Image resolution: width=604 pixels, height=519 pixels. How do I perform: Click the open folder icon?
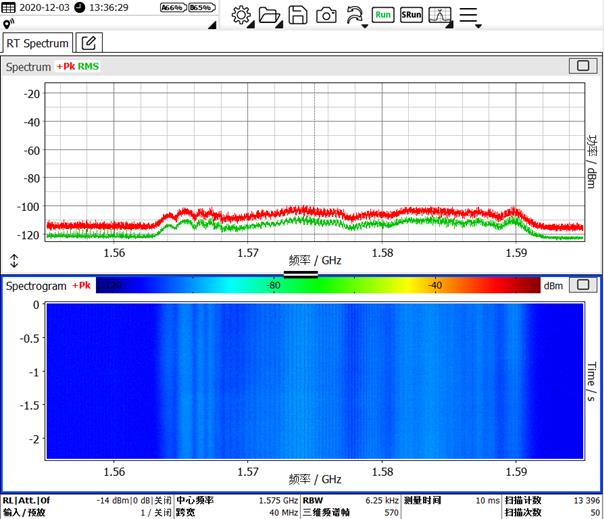coord(269,15)
